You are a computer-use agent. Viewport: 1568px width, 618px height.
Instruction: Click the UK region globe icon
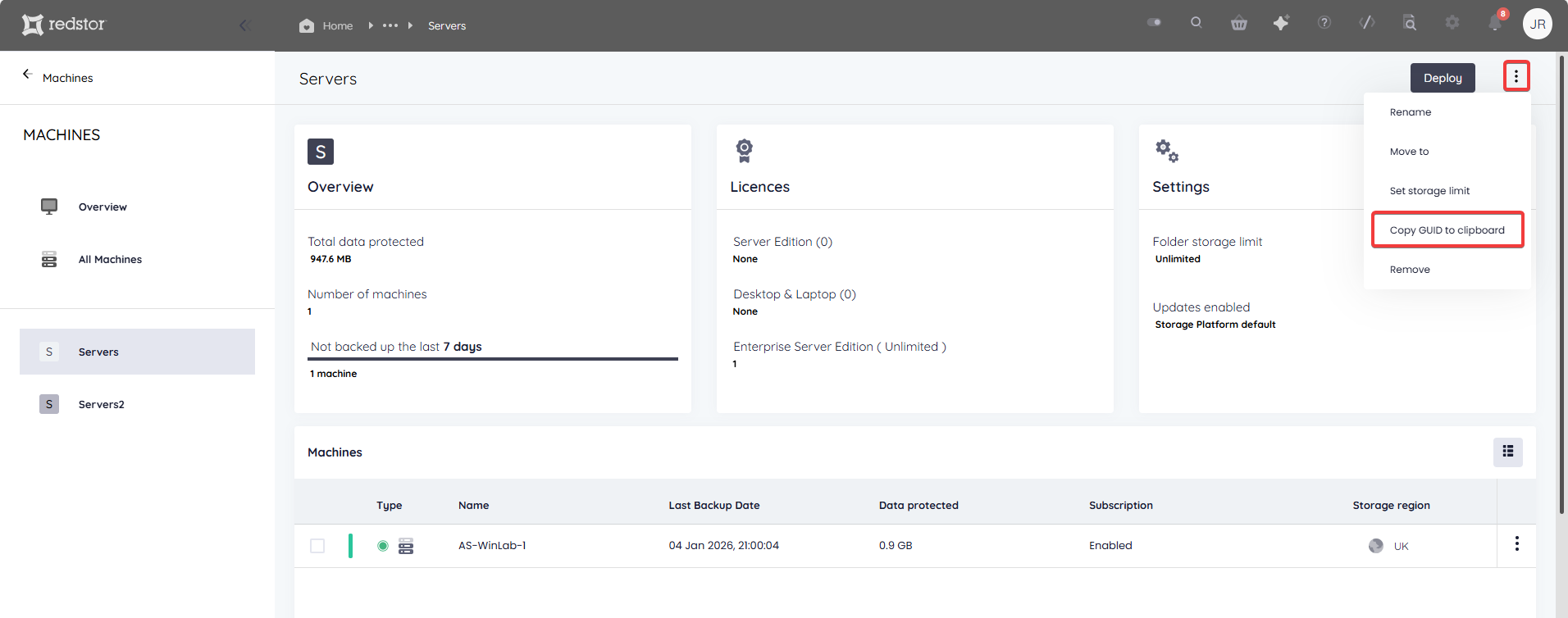click(x=1376, y=546)
